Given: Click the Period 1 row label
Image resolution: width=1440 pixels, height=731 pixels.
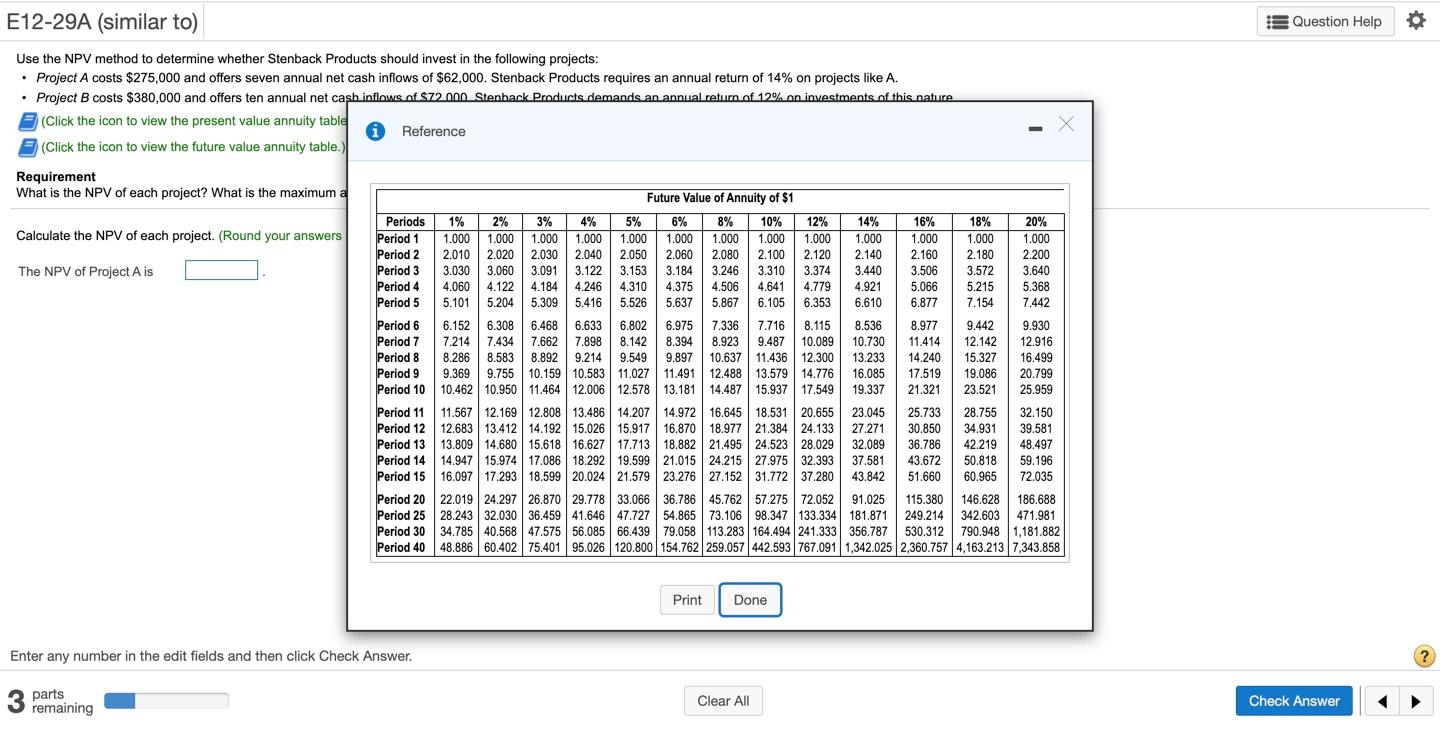Looking at the screenshot, I should 399,239.
